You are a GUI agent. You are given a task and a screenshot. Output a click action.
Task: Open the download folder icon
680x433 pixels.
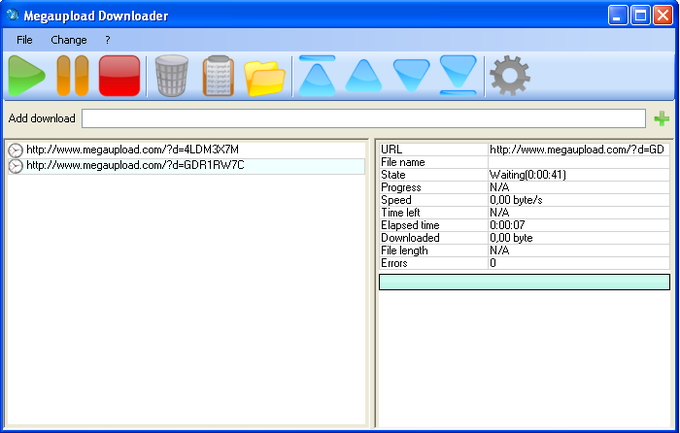[x=265, y=78]
